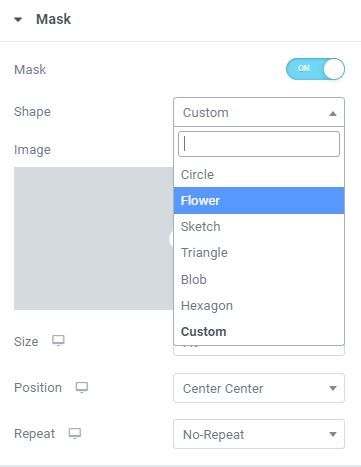
Task: Click the Mask section heading
Action: pyautogui.click(x=53, y=19)
